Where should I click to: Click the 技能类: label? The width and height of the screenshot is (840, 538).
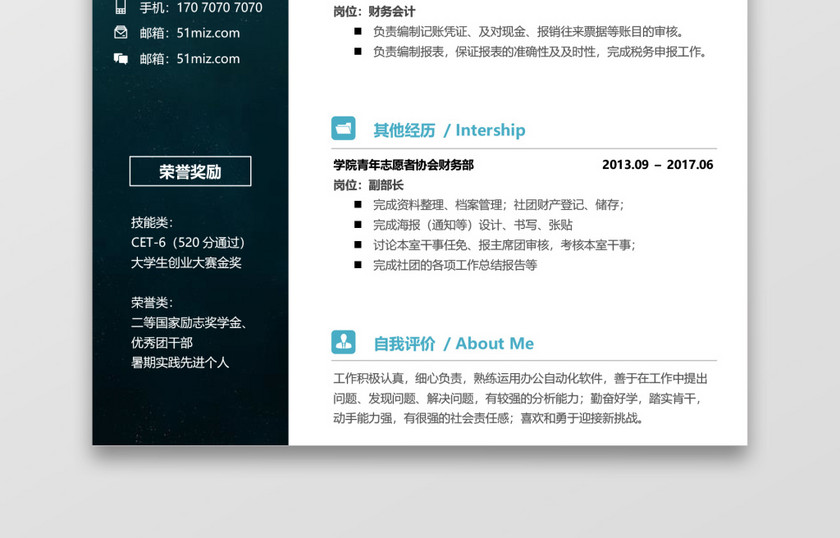[152, 222]
